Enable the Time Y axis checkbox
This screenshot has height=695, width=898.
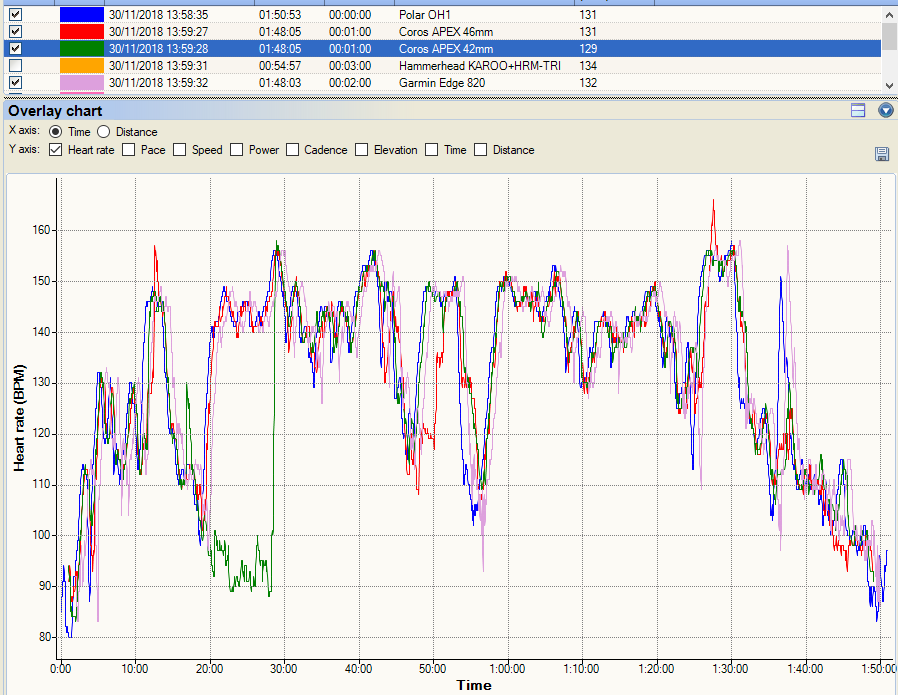[432, 150]
